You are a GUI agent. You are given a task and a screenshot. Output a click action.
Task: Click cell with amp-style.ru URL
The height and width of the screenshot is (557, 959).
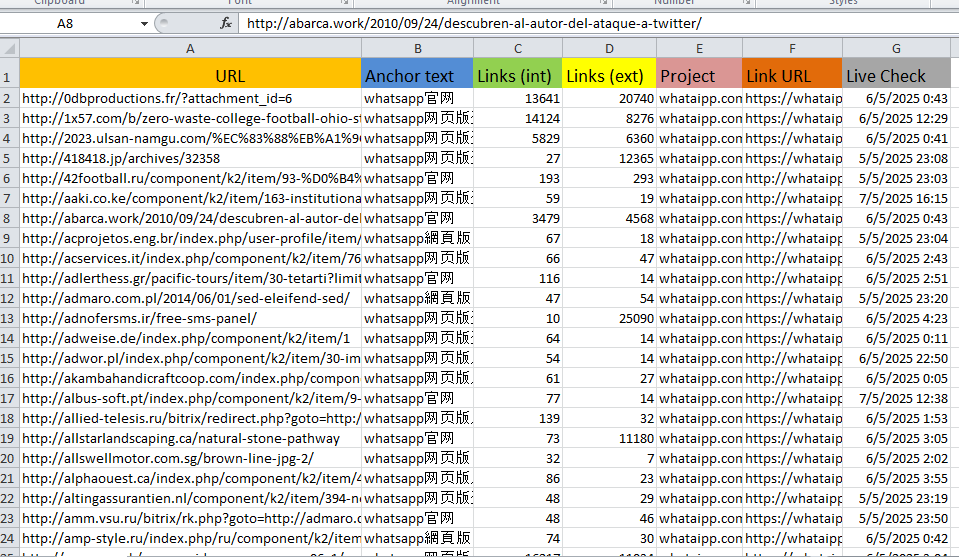click(x=190, y=539)
